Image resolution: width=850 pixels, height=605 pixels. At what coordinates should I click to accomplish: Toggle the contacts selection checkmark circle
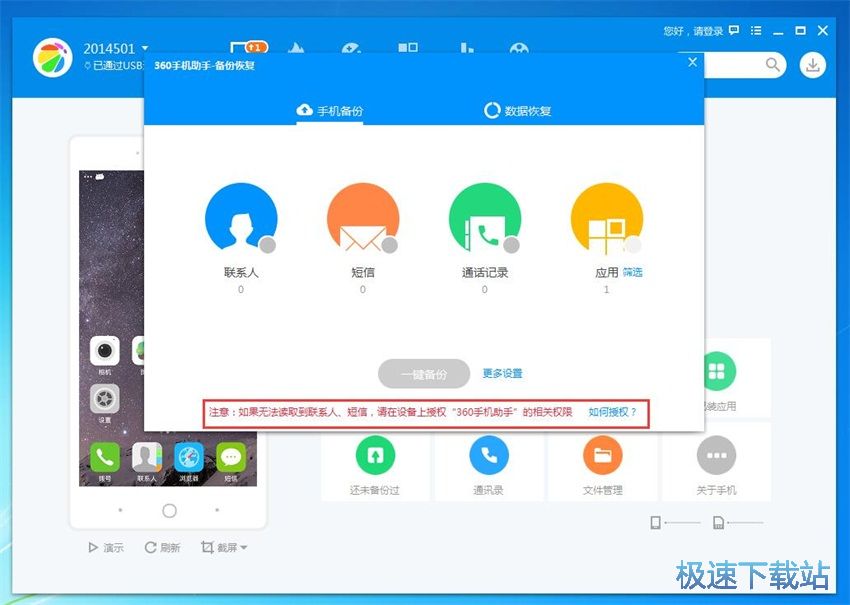point(267,245)
